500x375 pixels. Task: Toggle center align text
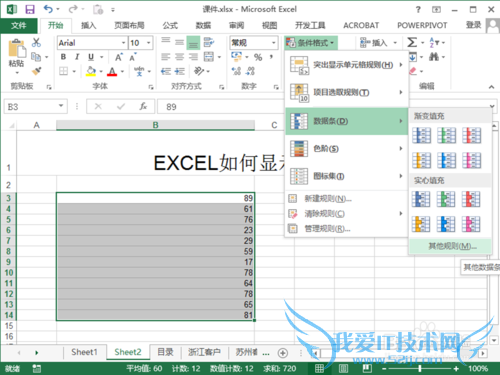pyautogui.click(x=179, y=57)
